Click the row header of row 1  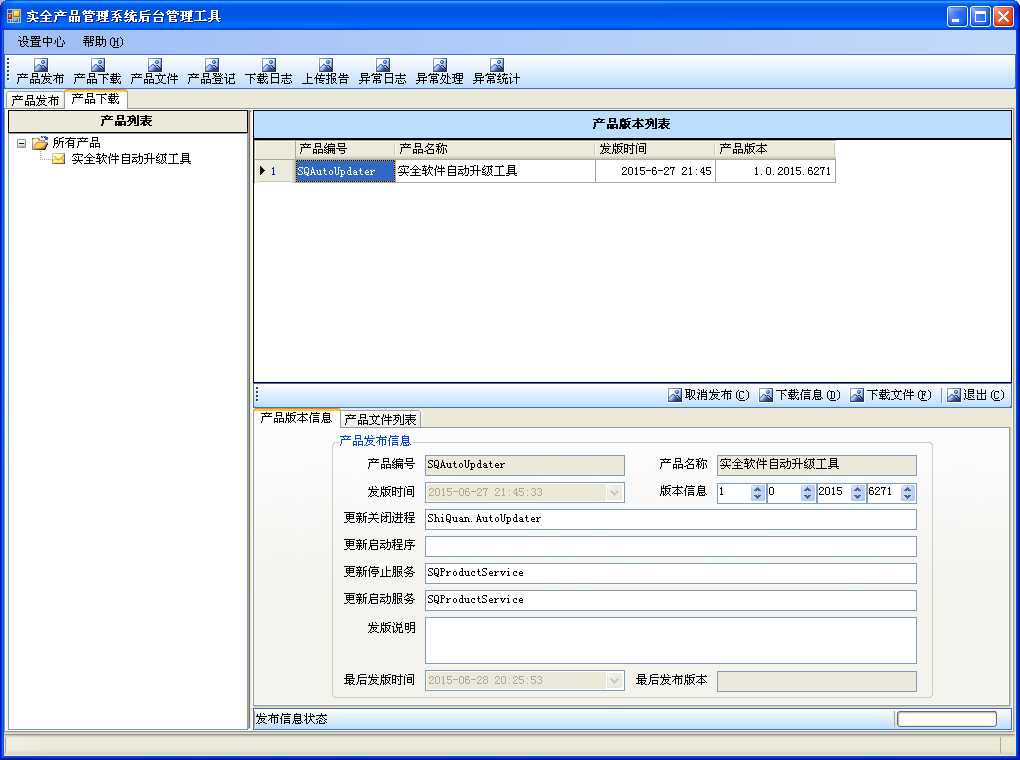click(275, 170)
